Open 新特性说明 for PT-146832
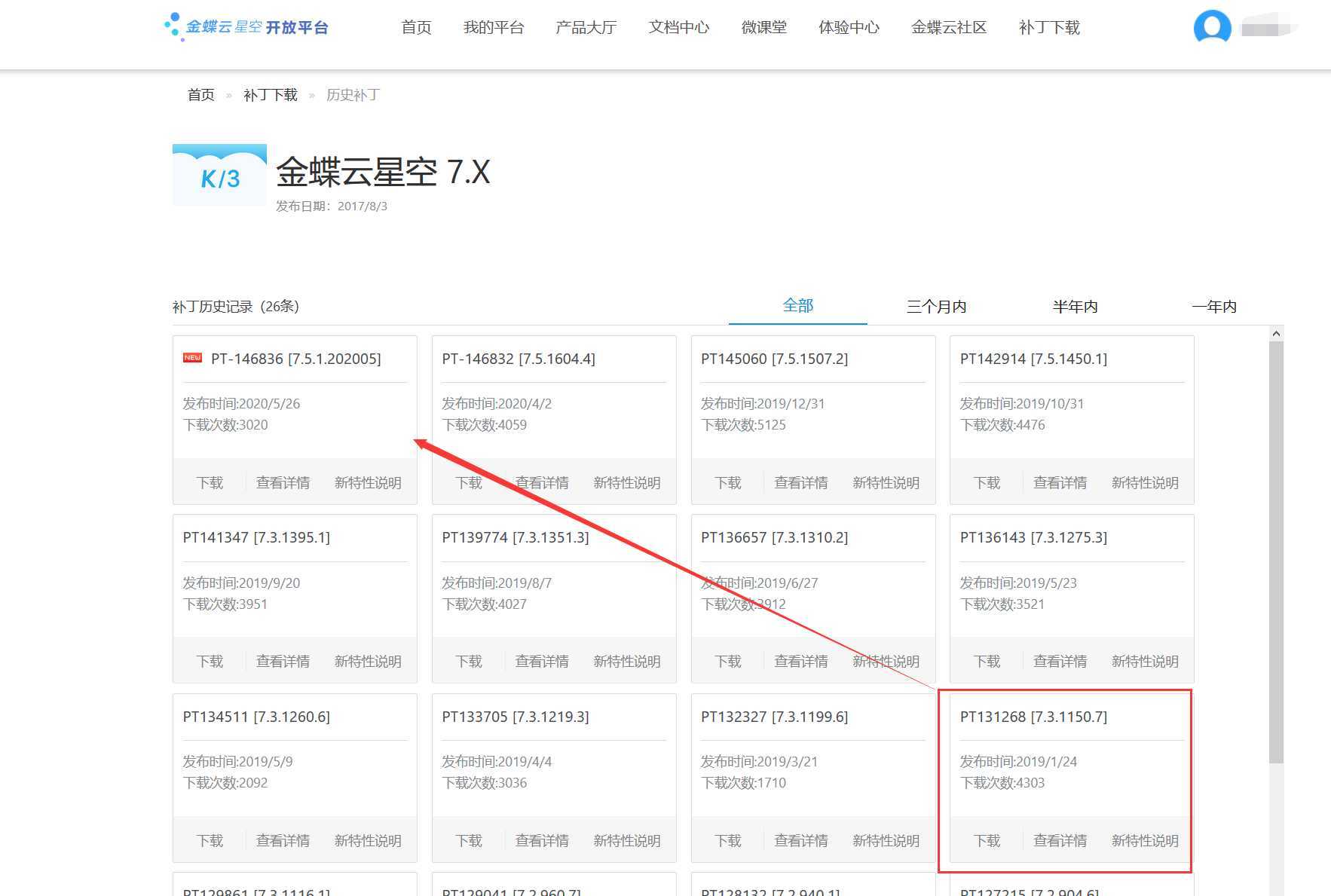1331x896 pixels. (x=627, y=483)
